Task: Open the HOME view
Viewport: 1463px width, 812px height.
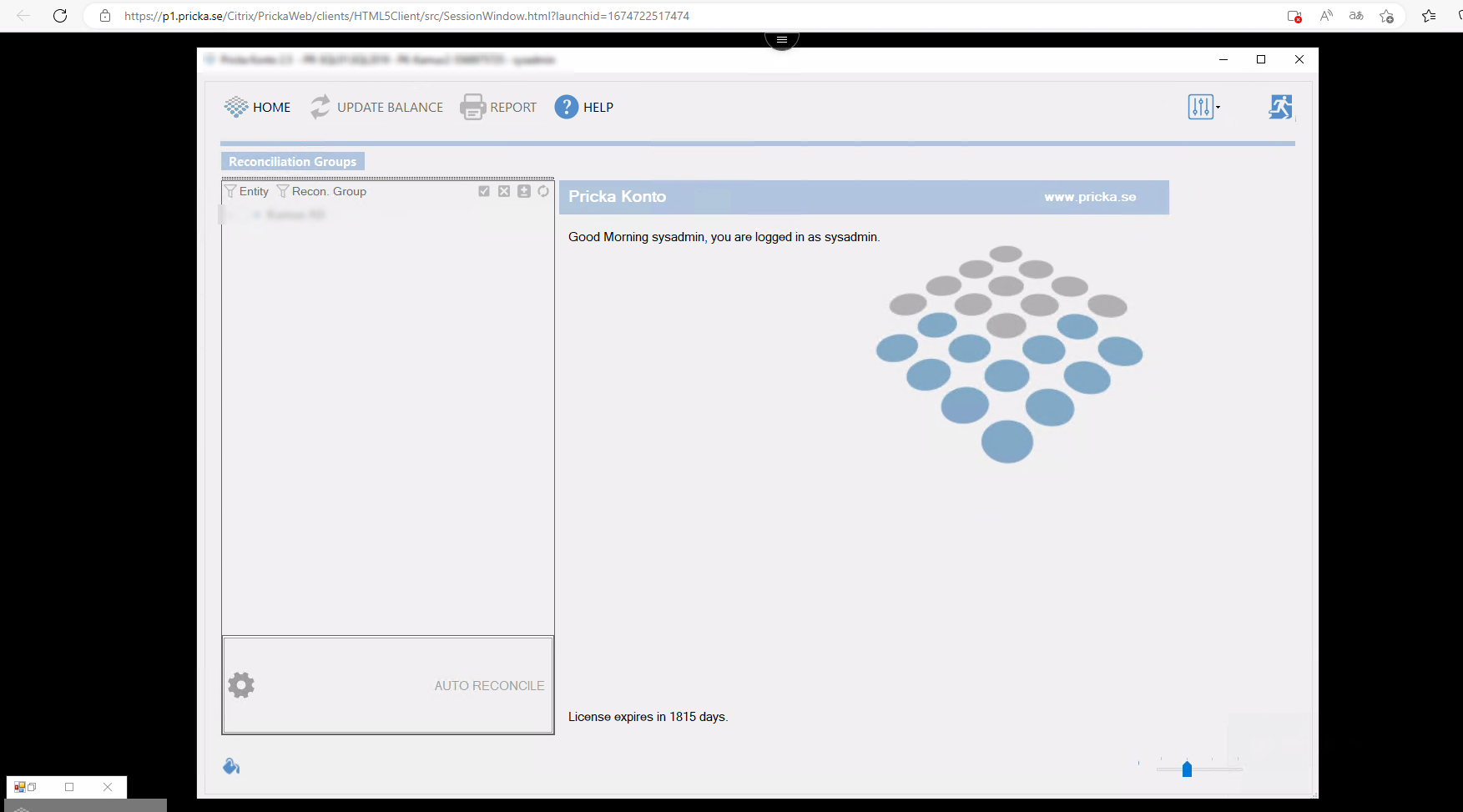Action: 257,107
